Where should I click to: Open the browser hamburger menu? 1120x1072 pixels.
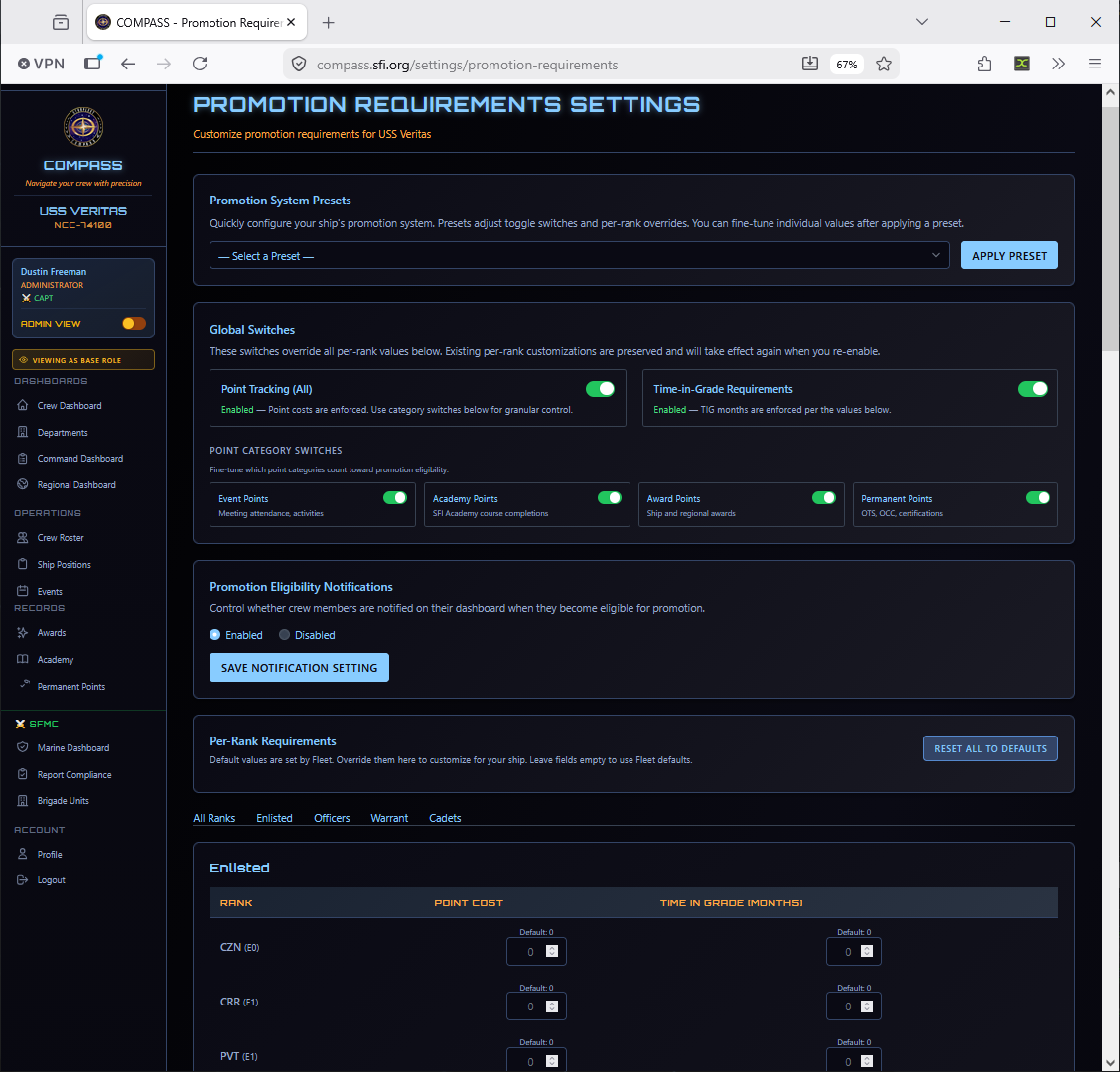coord(1094,64)
